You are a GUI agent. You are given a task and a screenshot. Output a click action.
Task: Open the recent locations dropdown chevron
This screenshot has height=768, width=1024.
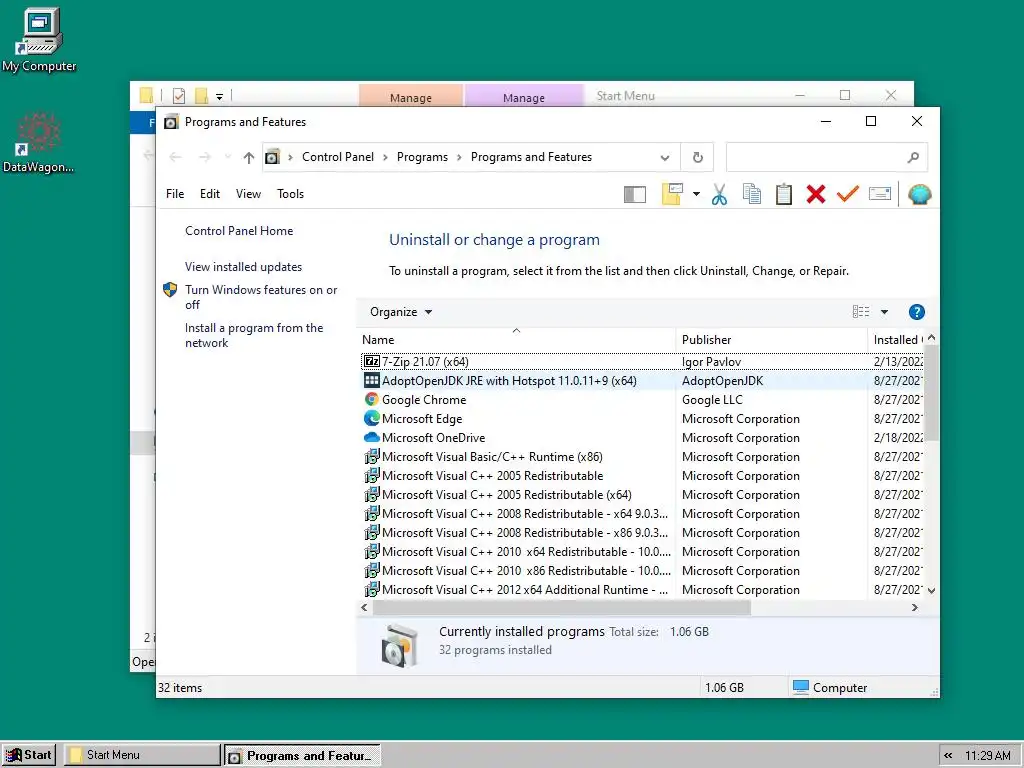pyautogui.click(x=227, y=157)
